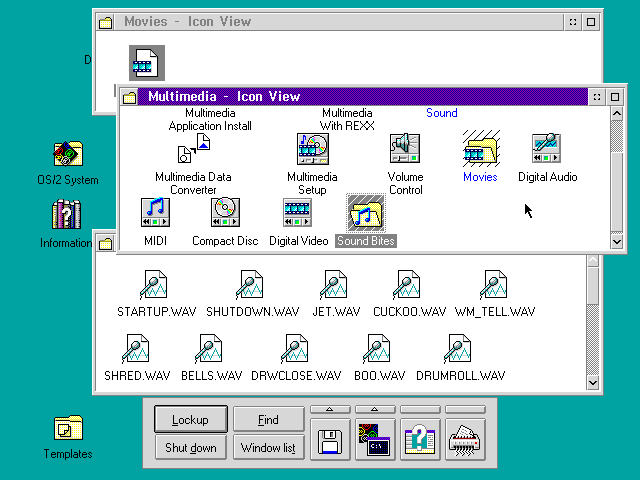The height and width of the screenshot is (480, 640).
Task: Open the Templates desktop folder
Action: point(68,428)
